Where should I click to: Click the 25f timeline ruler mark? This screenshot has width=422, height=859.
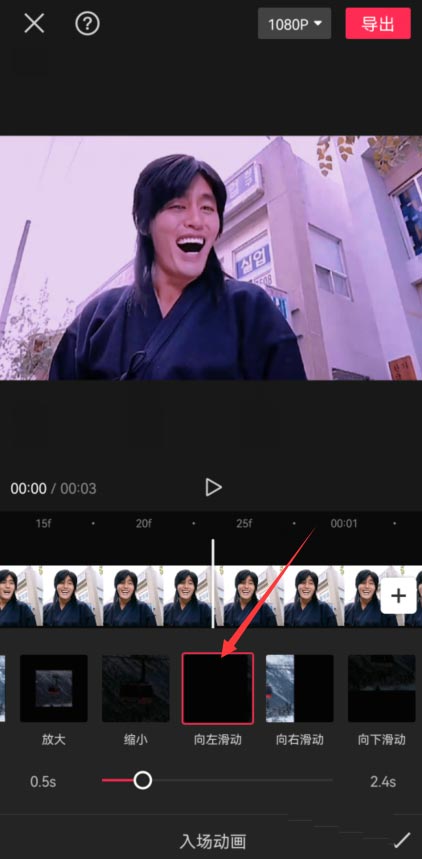coord(244,523)
